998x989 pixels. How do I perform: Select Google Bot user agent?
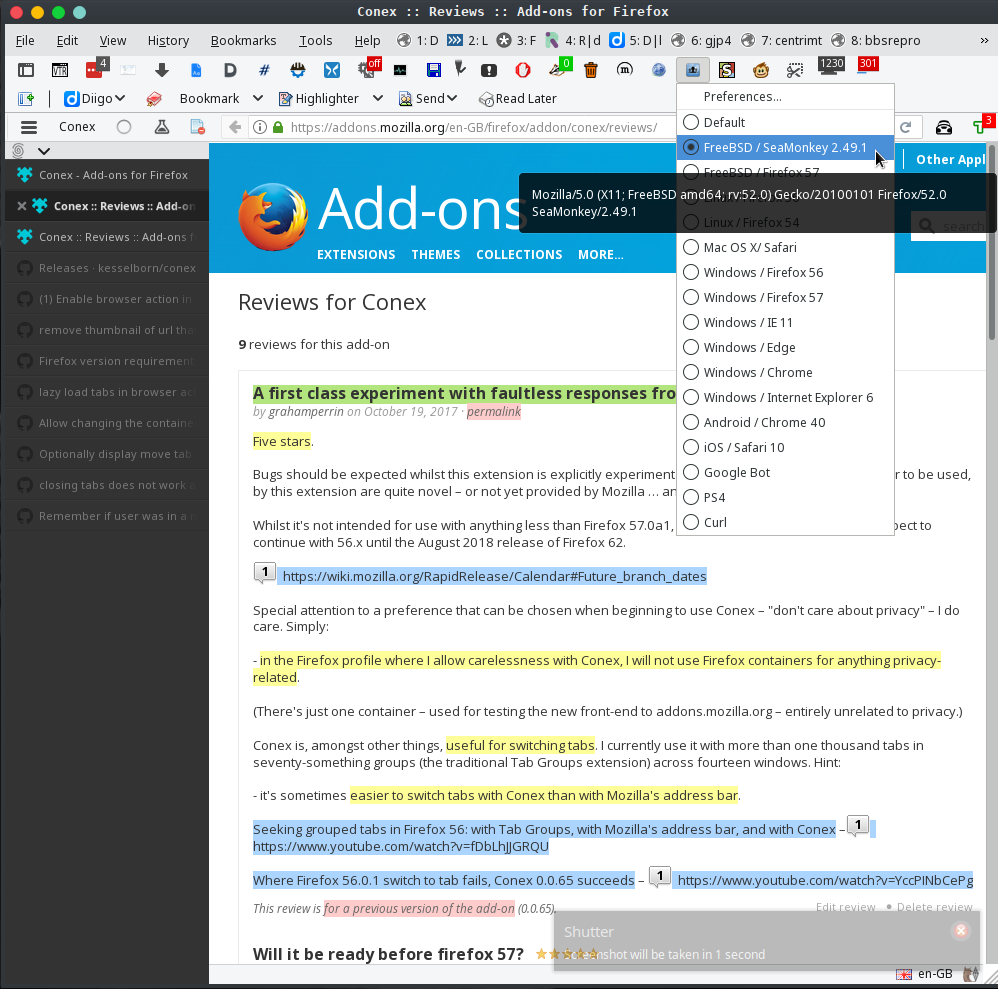click(785, 472)
